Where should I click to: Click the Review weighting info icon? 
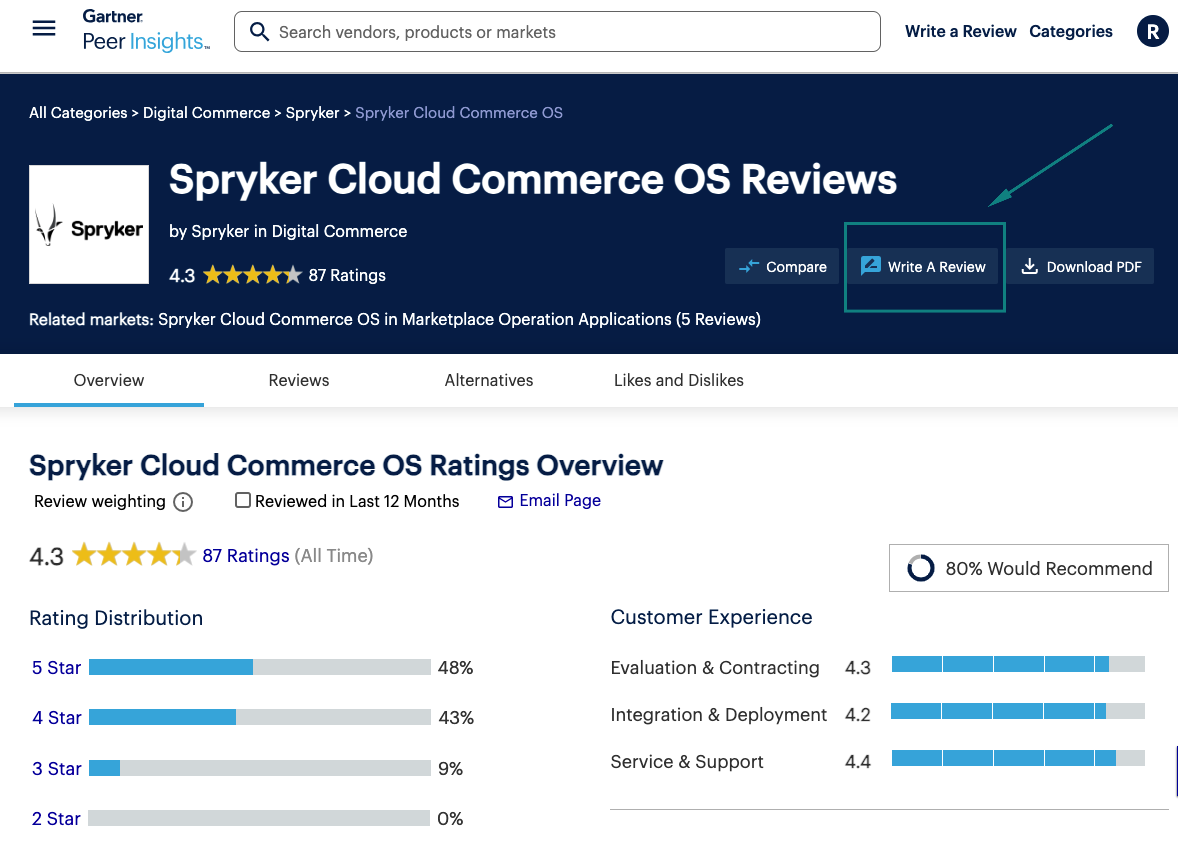click(x=183, y=502)
